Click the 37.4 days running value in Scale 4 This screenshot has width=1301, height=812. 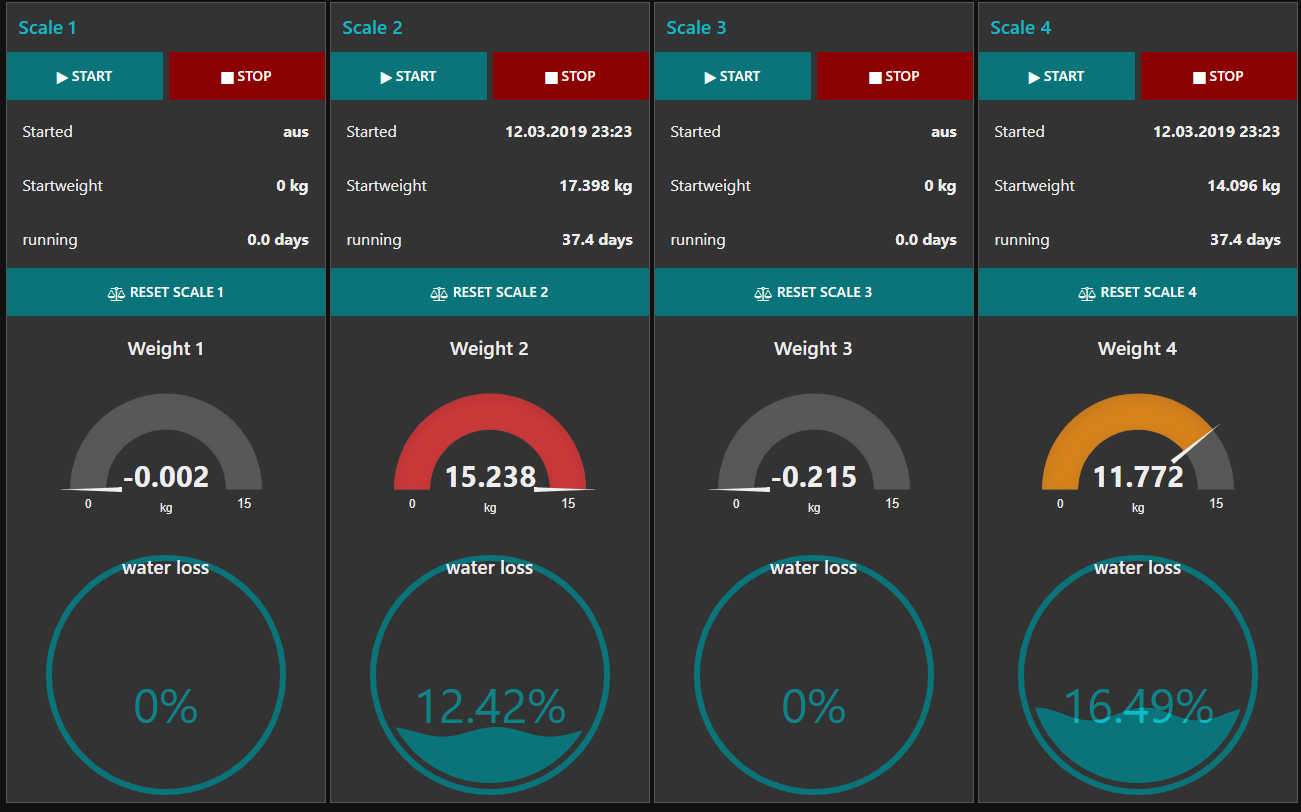click(1246, 240)
